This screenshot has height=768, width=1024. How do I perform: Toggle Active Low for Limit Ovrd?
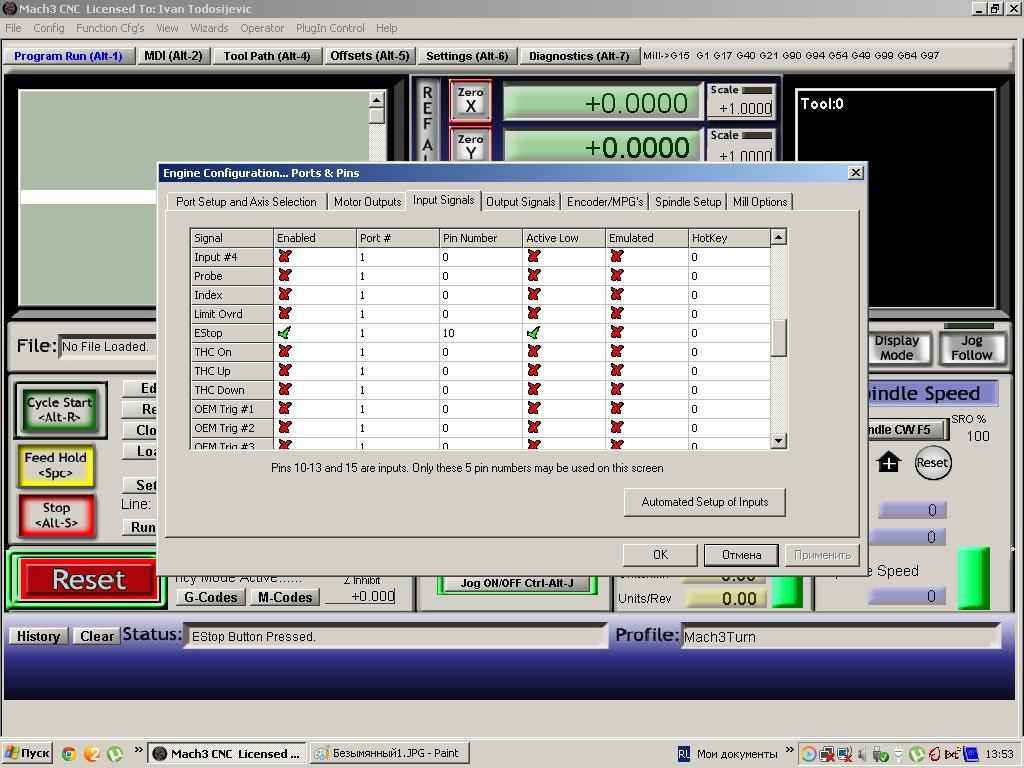coord(534,313)
